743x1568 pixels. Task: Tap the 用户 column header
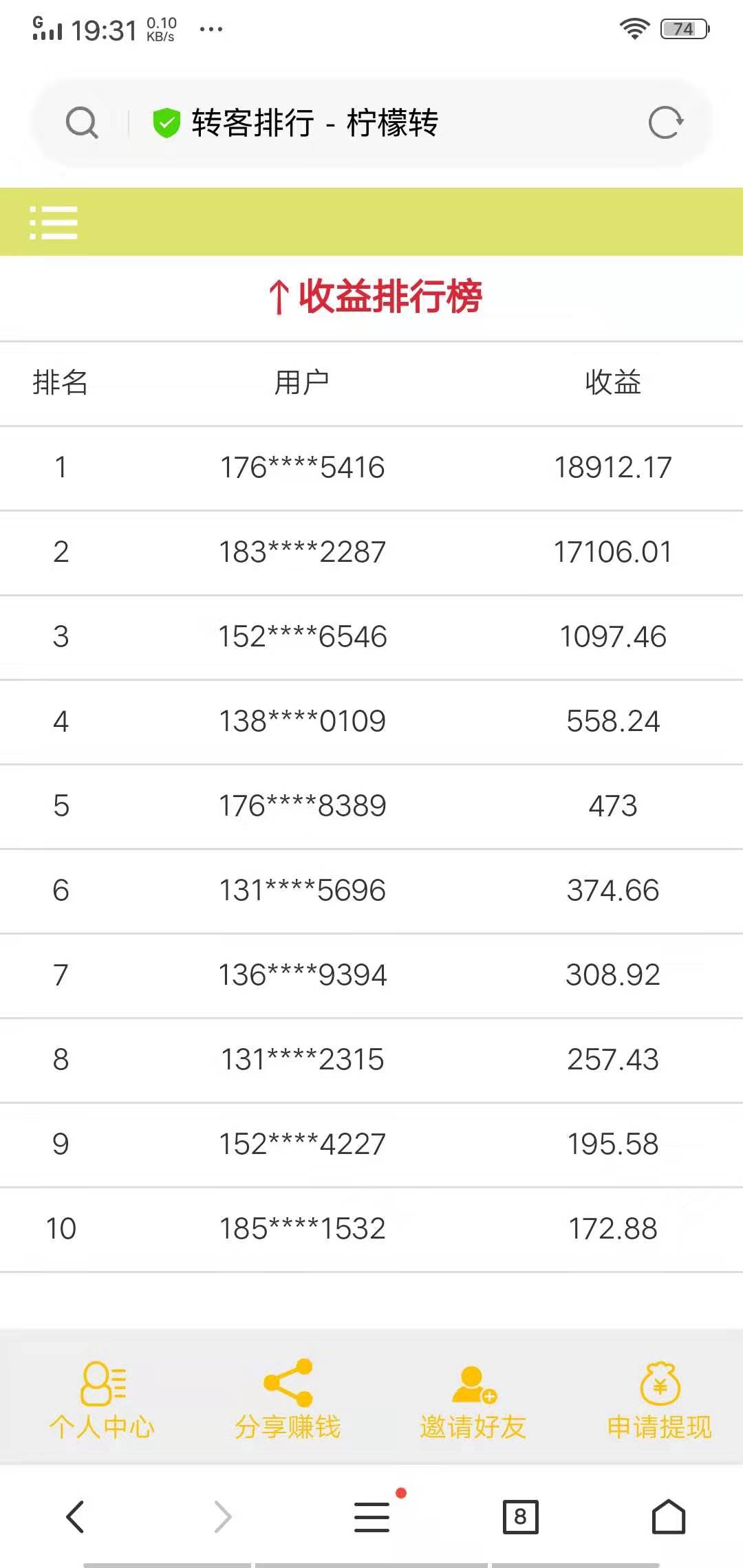302,382
